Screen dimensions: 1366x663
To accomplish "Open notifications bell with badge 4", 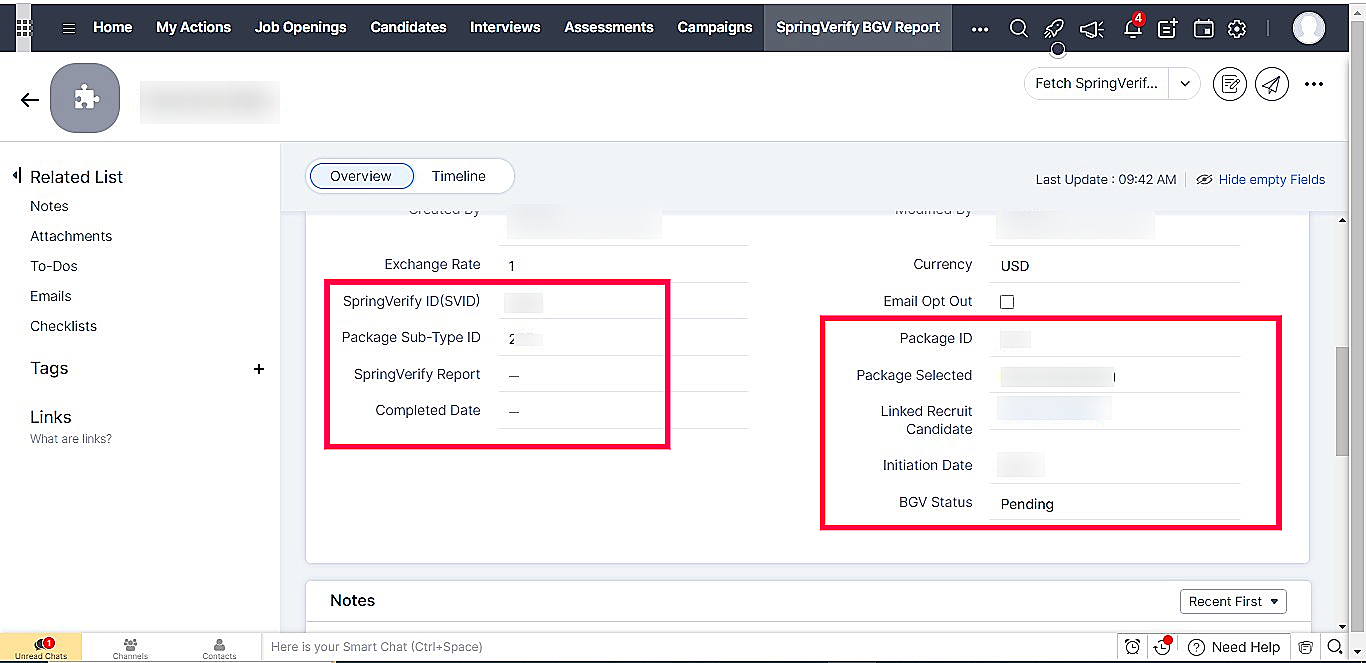I will pyautogui.click(x=1132, y=27).
